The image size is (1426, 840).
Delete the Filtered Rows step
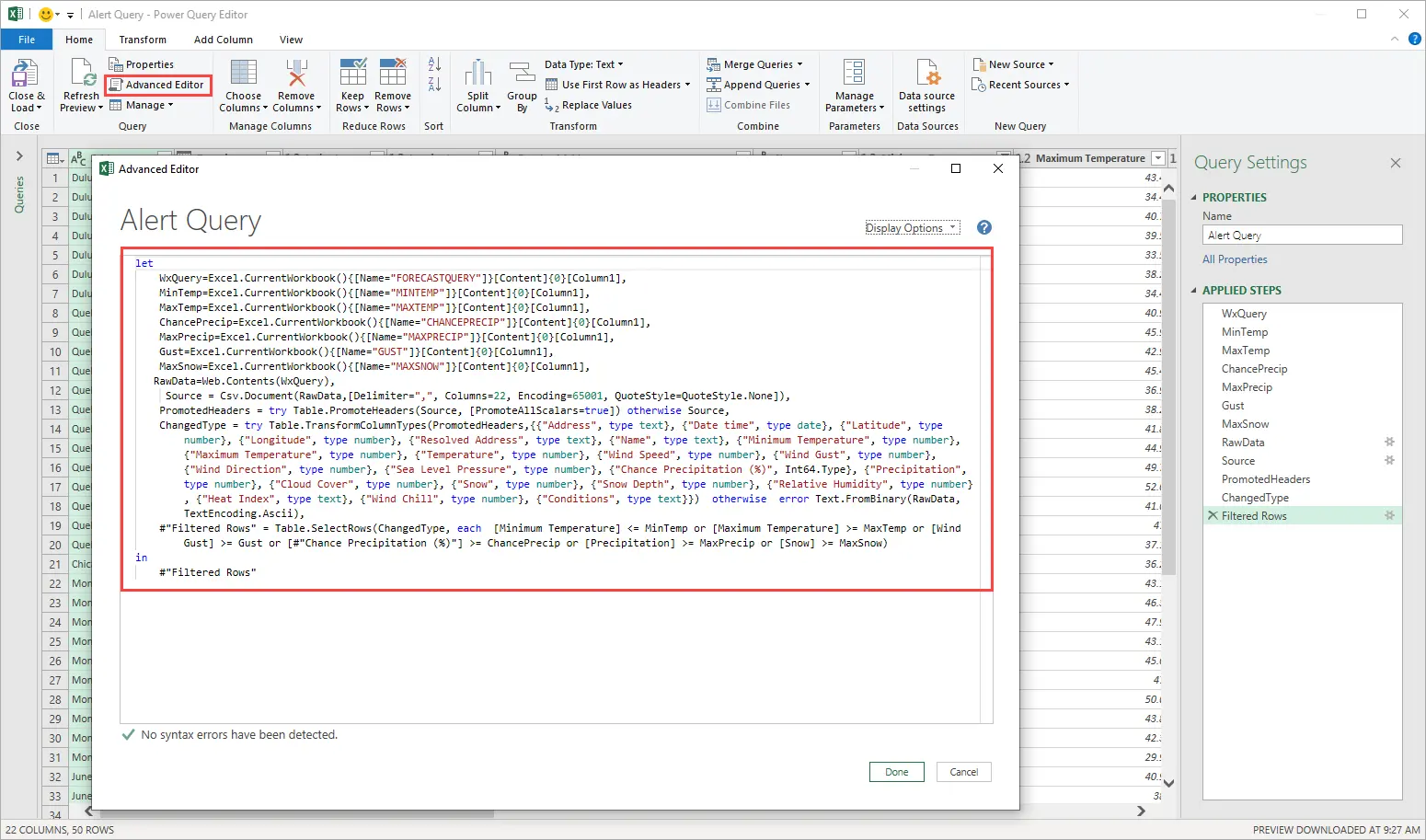coord(1213,515)
